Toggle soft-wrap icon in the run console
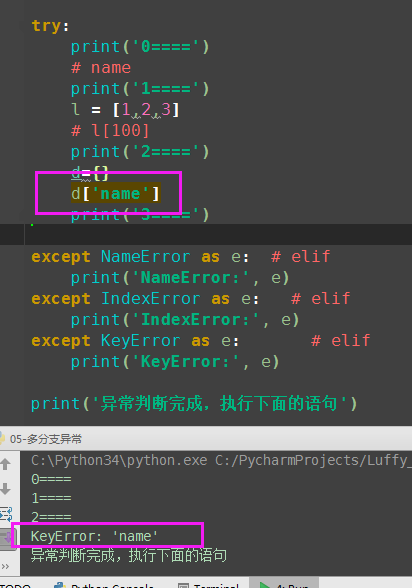 coord(6,514)
